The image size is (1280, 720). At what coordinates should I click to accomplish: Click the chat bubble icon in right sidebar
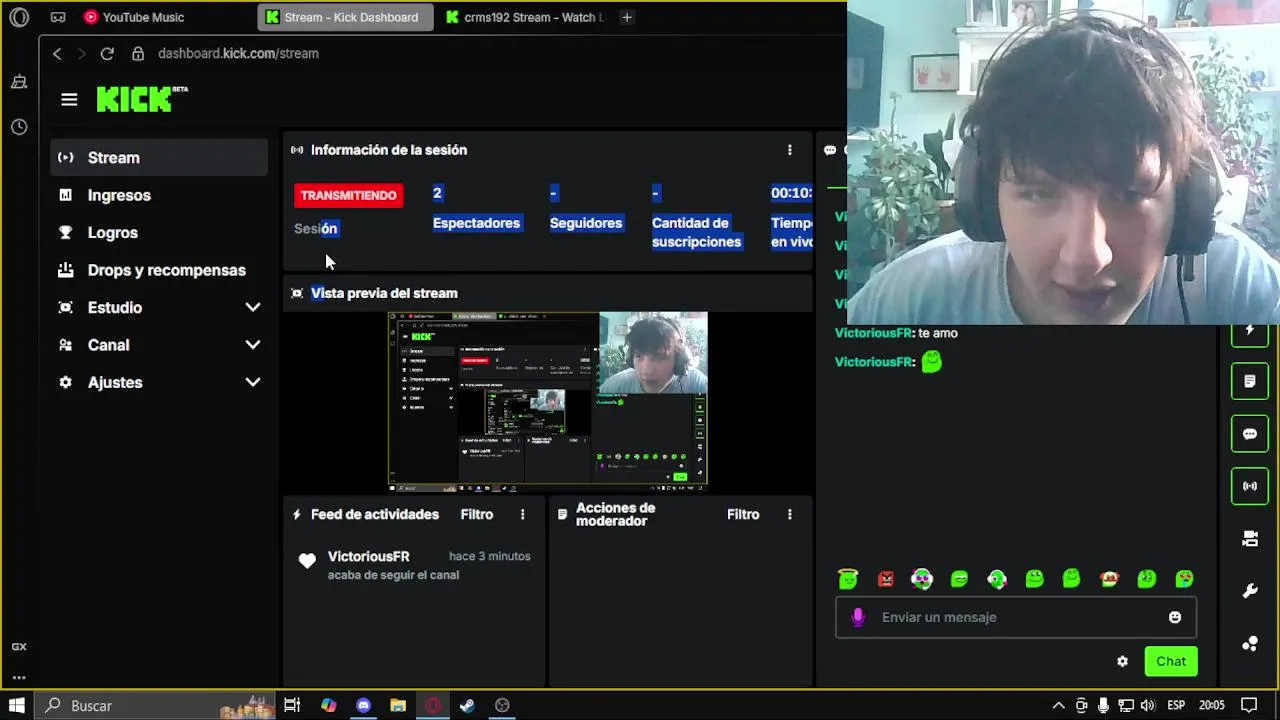[x=1250, y=434]
